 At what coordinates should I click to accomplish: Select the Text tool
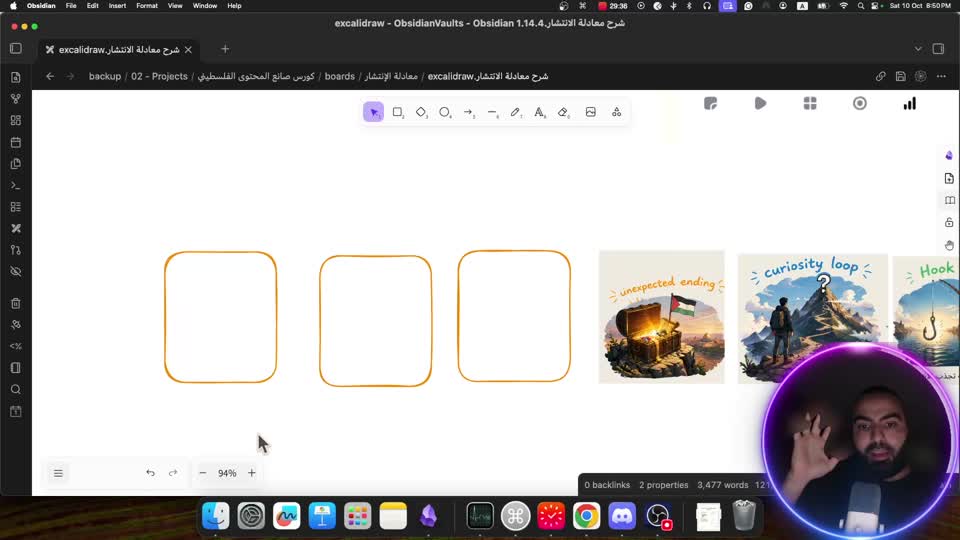pyautogui.click(x=539, y=112)
